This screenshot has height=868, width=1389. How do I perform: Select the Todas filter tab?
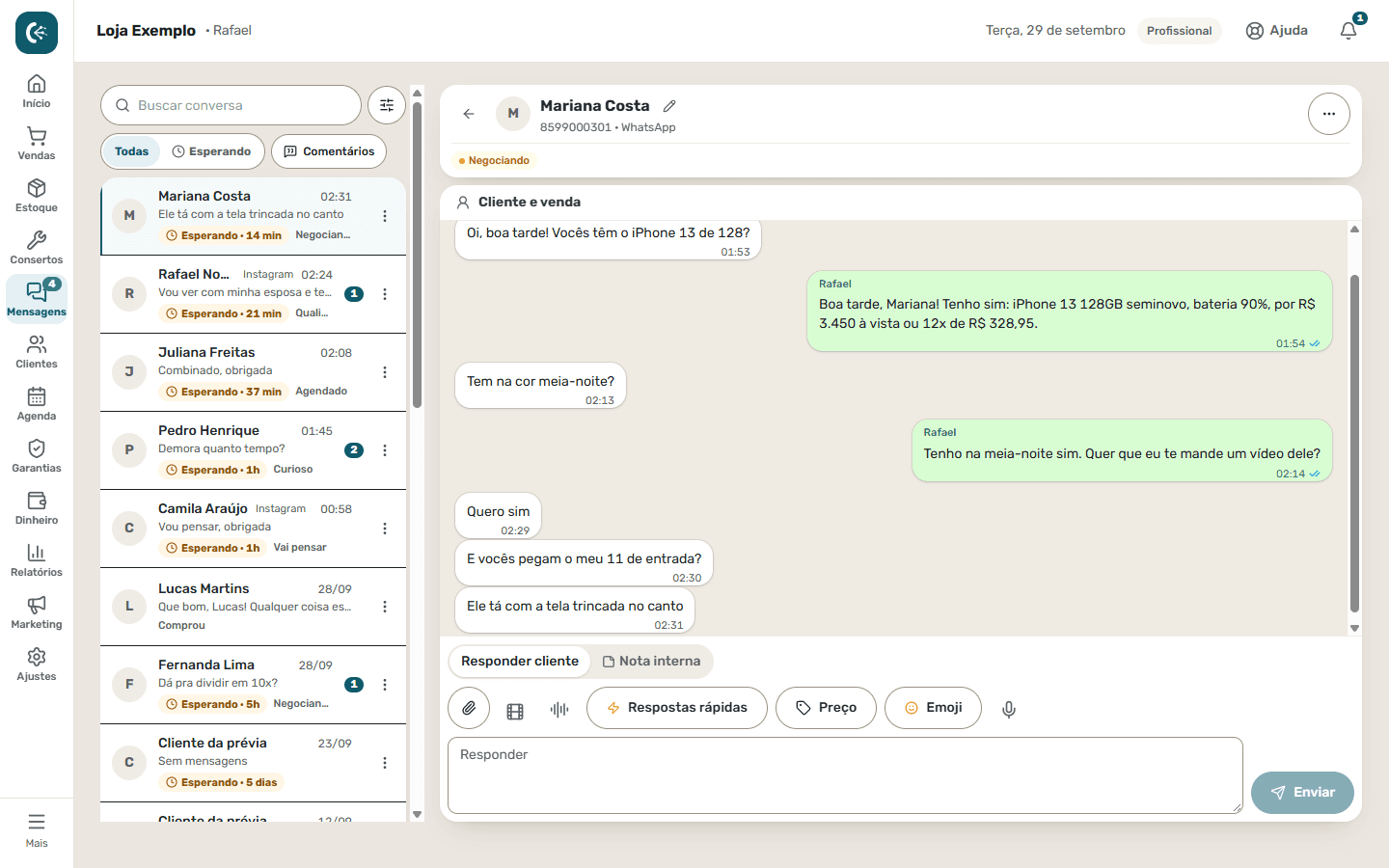(131, 151)
